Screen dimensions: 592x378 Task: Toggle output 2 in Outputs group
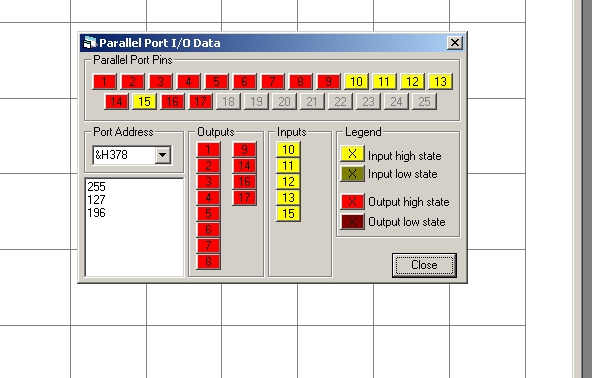(x=208, y=165)
